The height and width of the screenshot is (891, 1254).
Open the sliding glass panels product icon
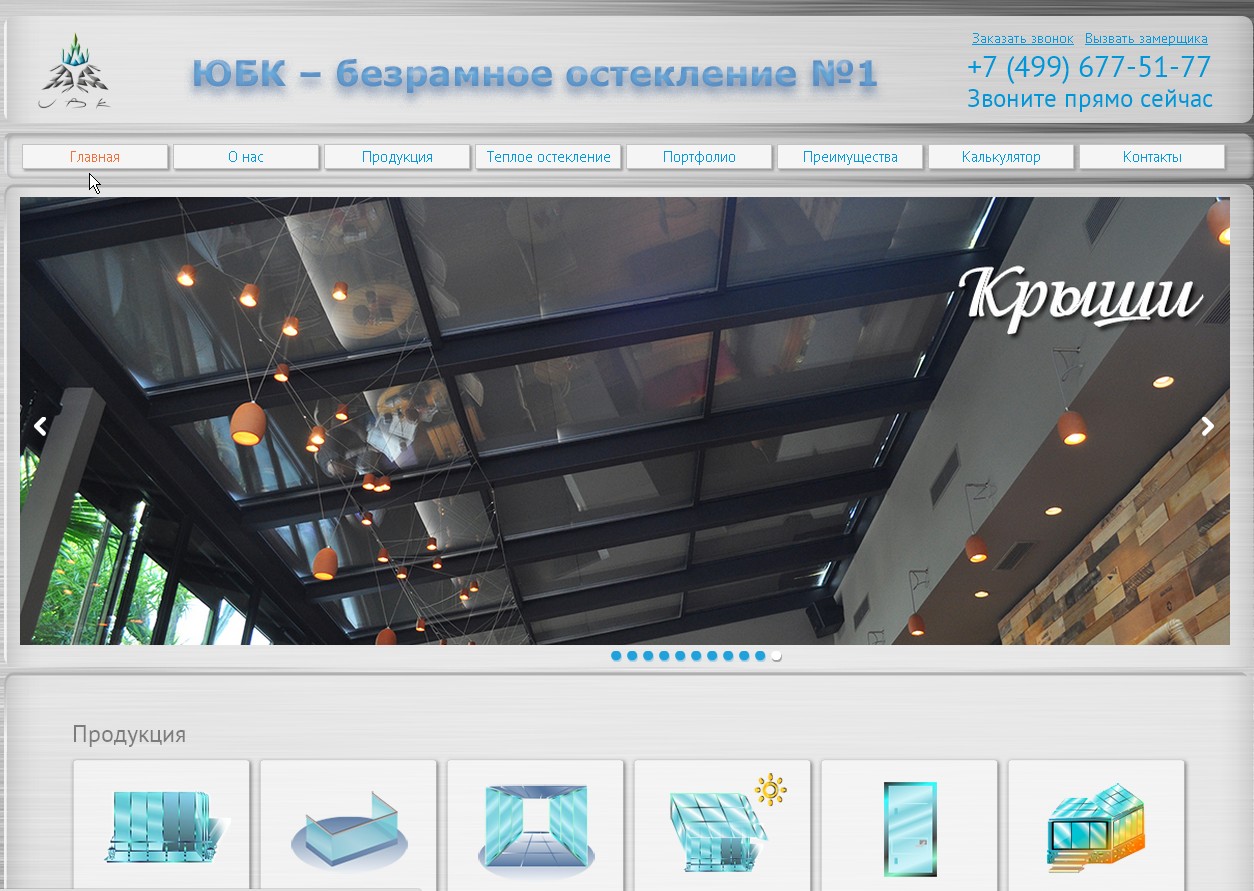[x=161, y=827]
